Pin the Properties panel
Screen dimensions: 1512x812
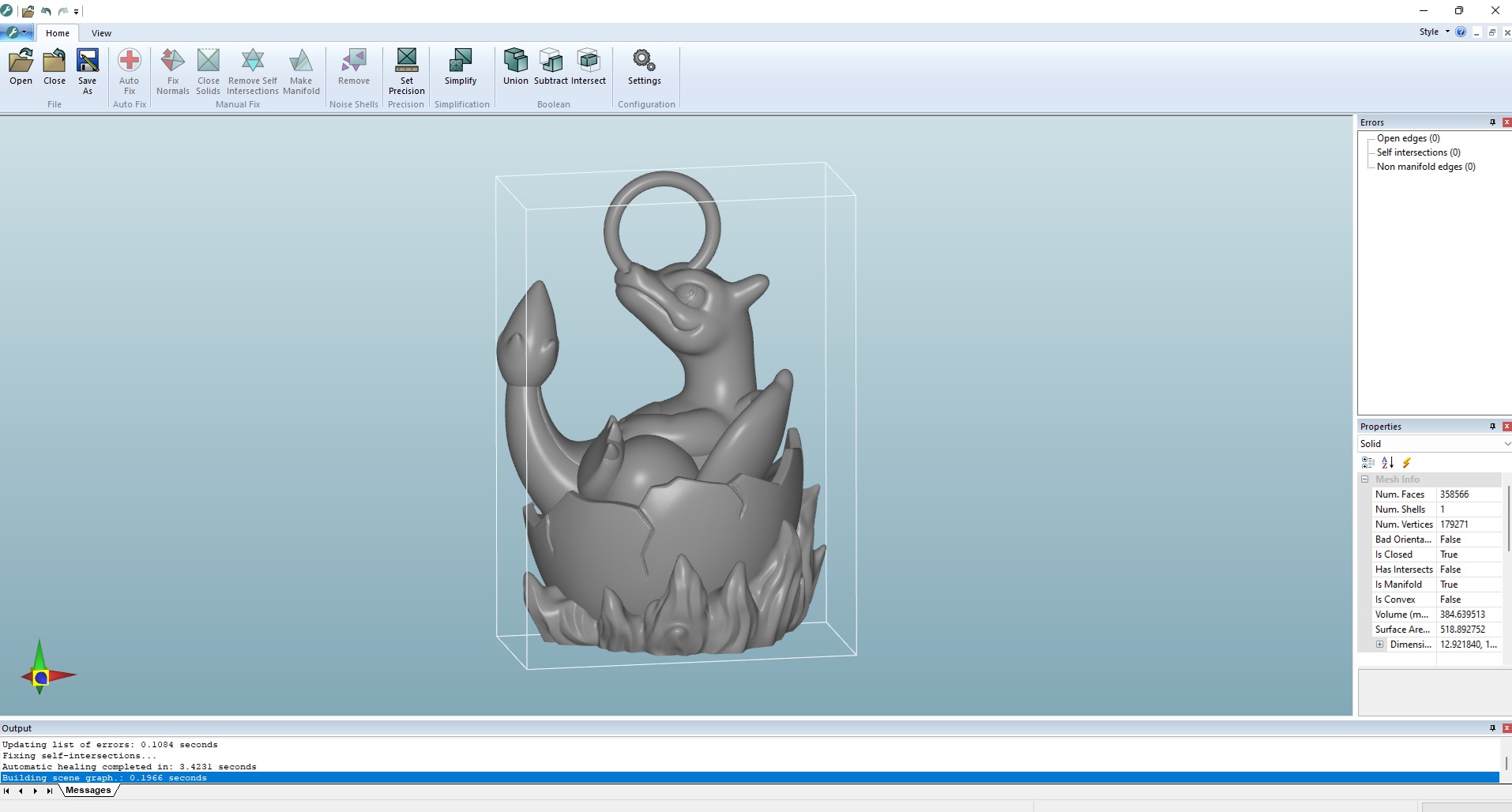pyautogui.click(x=1492, y=427)
